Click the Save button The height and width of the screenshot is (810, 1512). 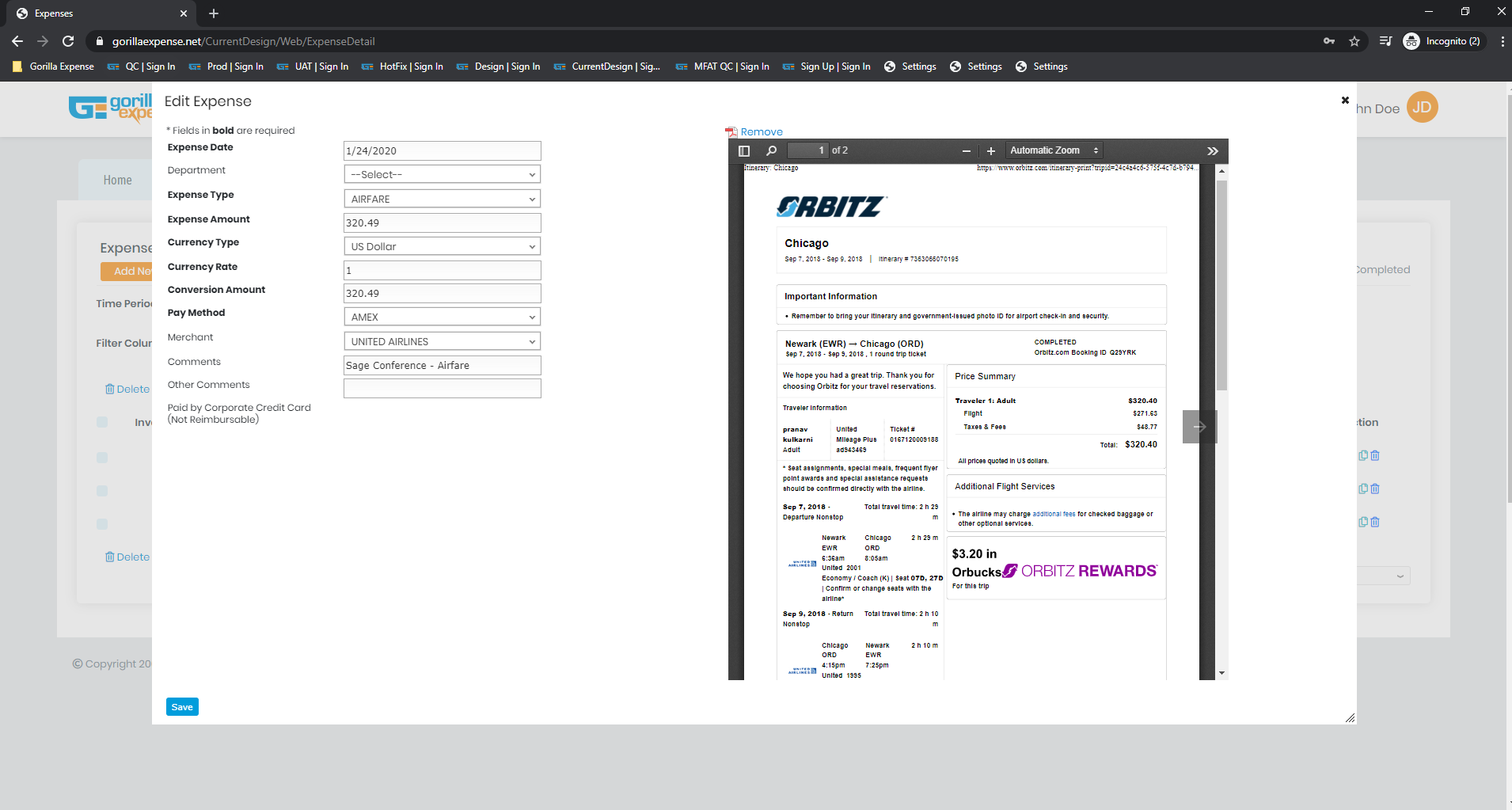(182, 707)
